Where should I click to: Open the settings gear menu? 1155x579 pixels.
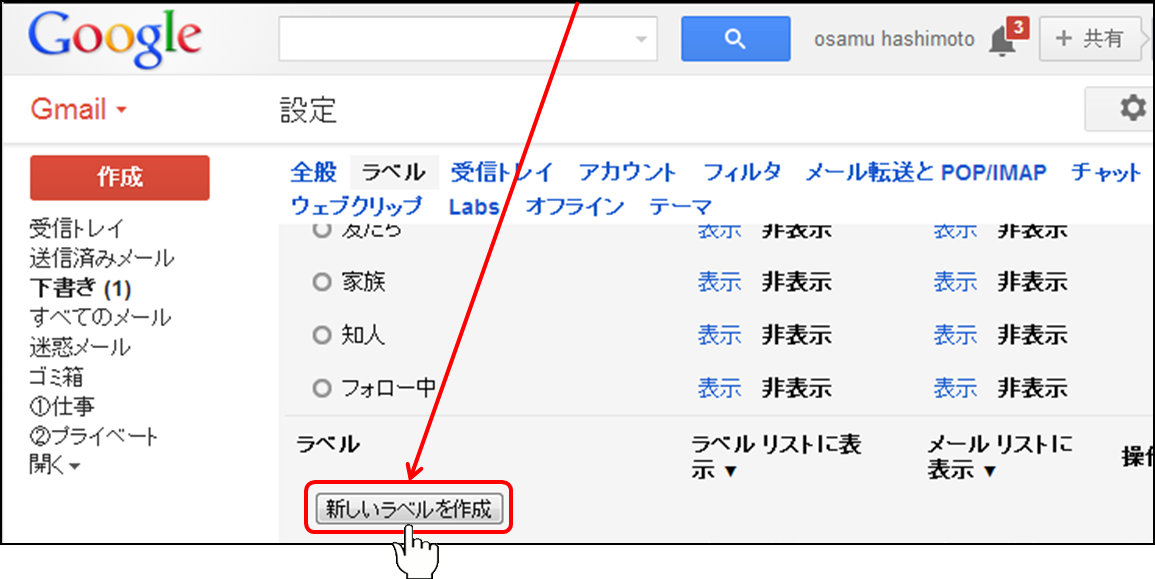pyautogui.click(x=1130, y=108)
